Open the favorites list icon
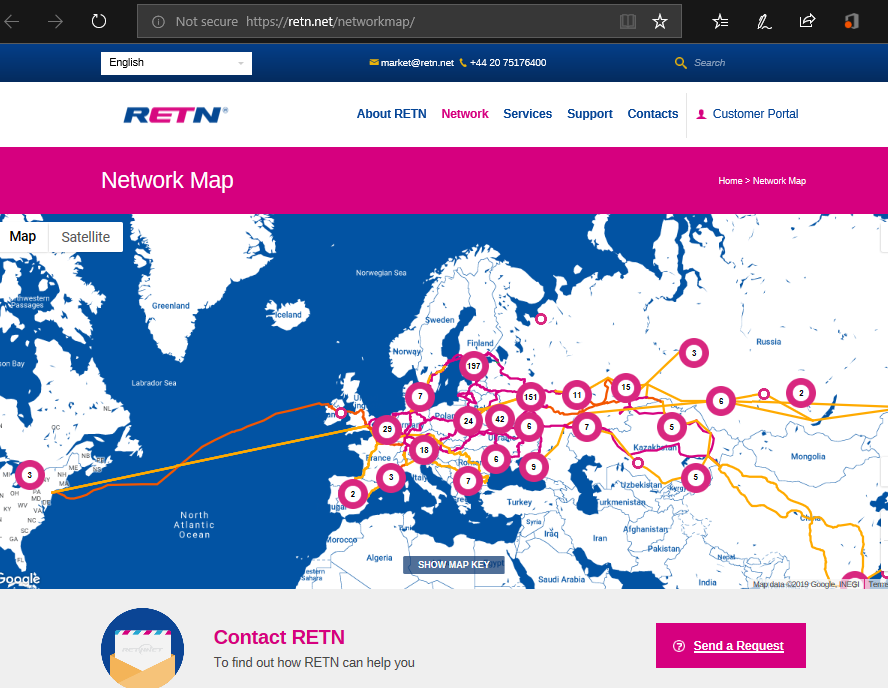 click(721, 21)
